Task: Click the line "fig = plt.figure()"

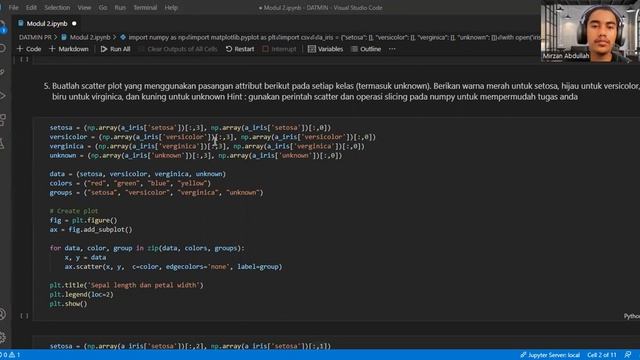Action: [x=83, y=220]
